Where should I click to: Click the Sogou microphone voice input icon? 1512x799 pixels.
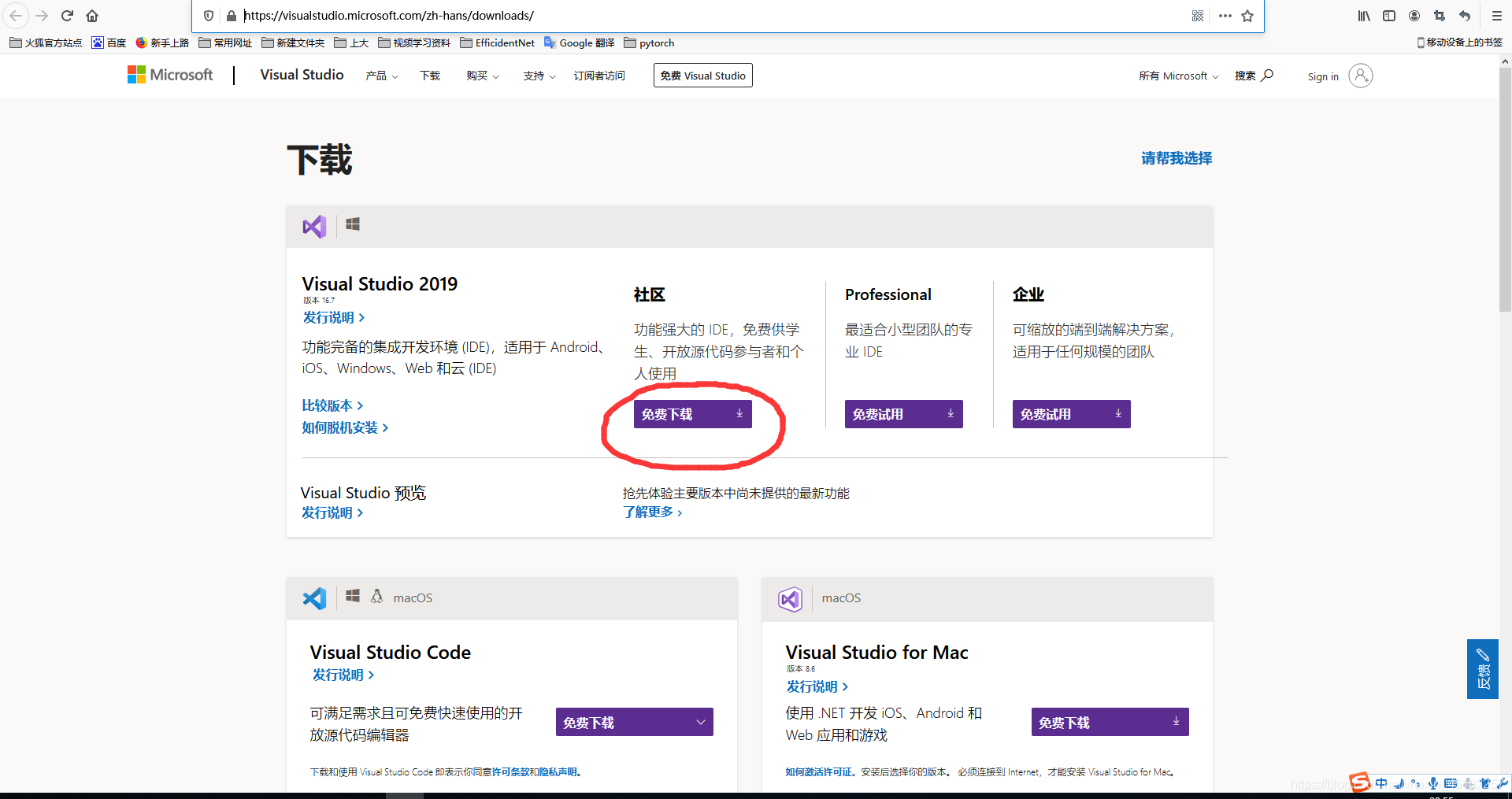point(1433,783)
